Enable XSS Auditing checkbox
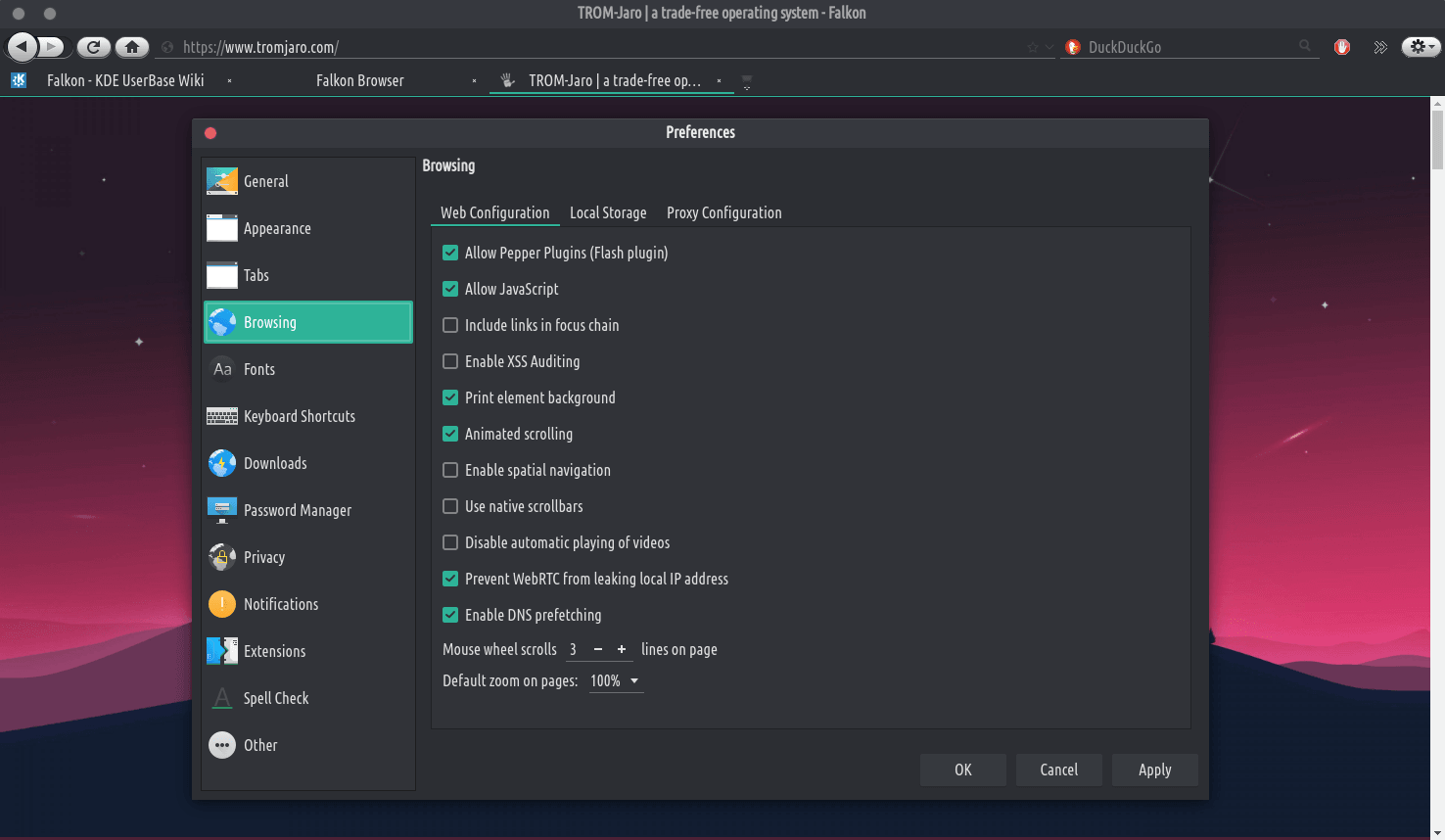The height and width of the screenshot is (840, 1445). [x=450, y=361]
